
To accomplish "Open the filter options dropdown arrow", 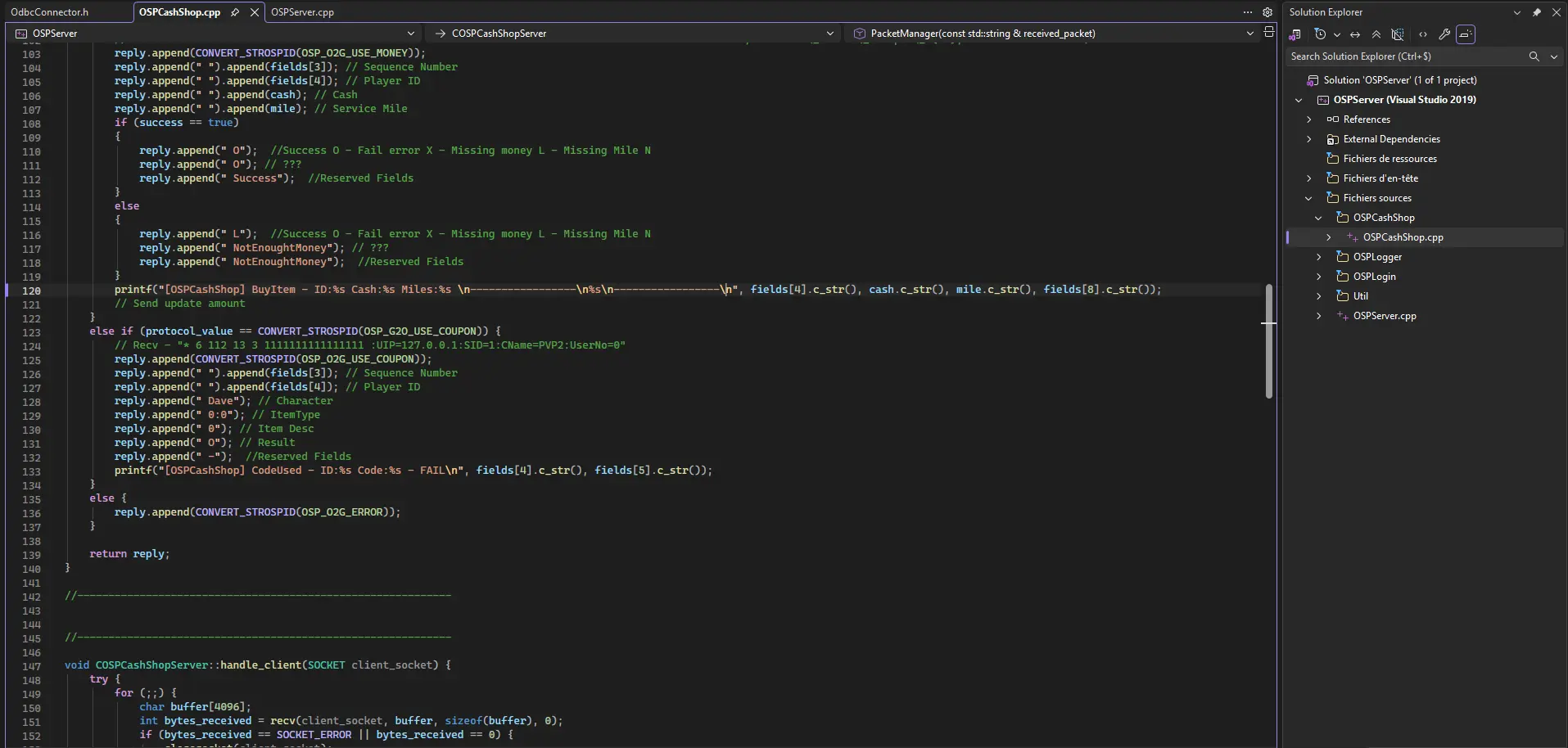I will [x=1337, y=34].
